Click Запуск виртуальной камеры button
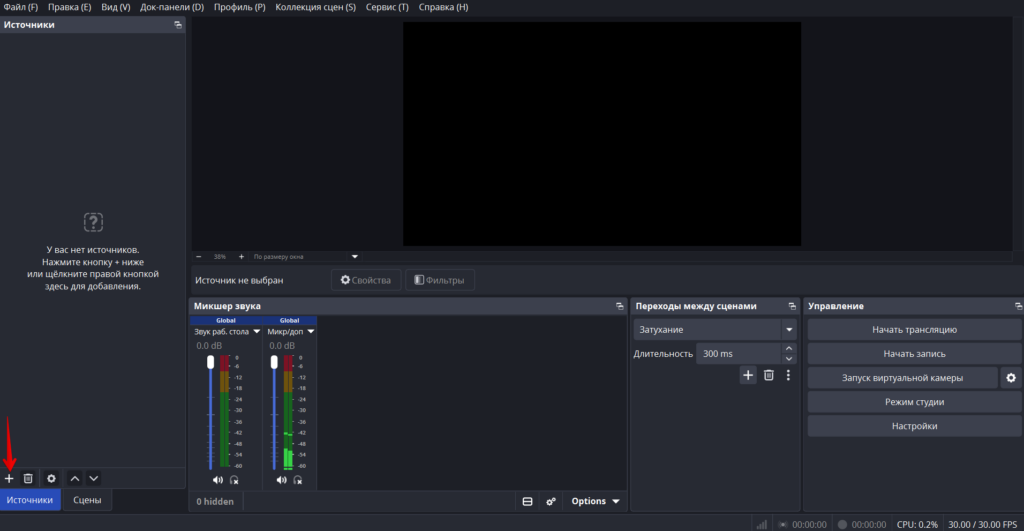The image size is (1024, 531). pos(903,378)
